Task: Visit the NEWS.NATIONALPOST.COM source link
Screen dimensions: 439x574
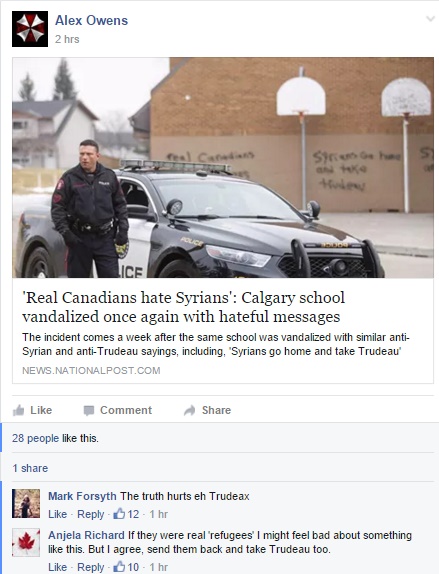Action: [91, 370]
